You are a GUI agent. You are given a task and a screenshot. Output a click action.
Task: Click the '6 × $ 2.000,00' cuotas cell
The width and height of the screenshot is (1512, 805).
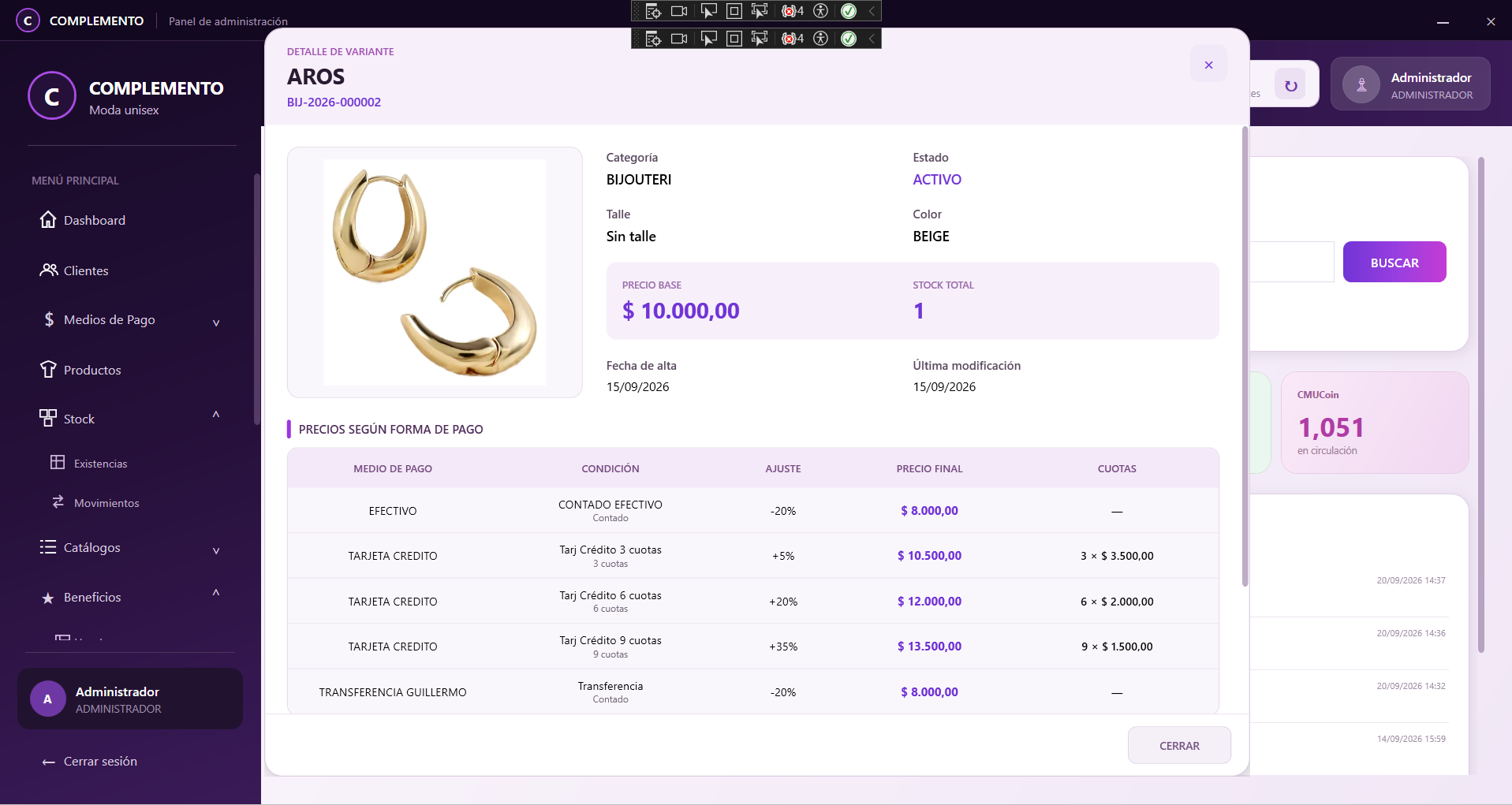(1117, 602)
